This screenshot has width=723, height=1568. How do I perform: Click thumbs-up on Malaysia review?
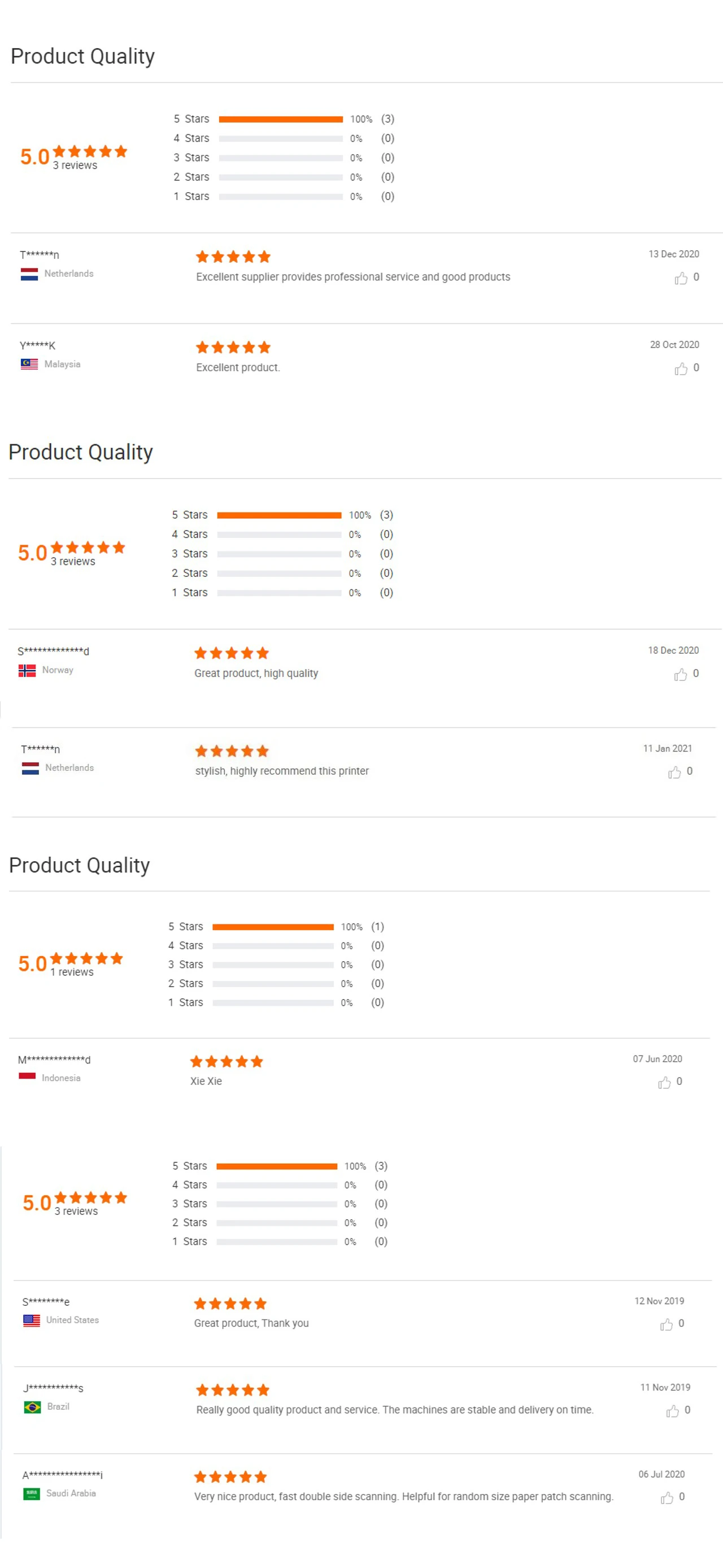681,369
